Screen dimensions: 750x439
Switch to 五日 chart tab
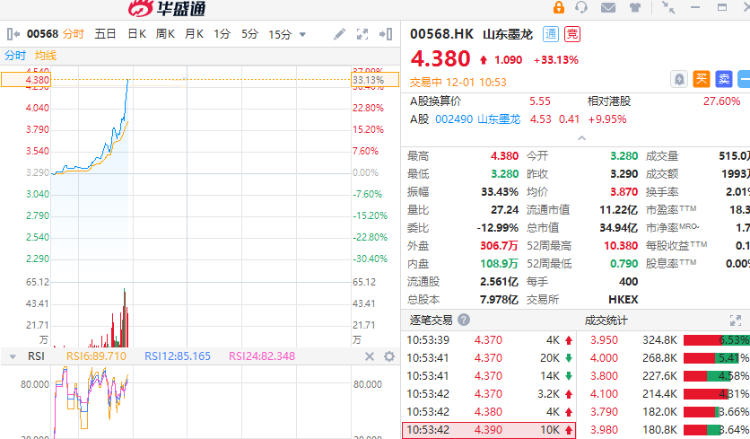[x=105, y=34]
